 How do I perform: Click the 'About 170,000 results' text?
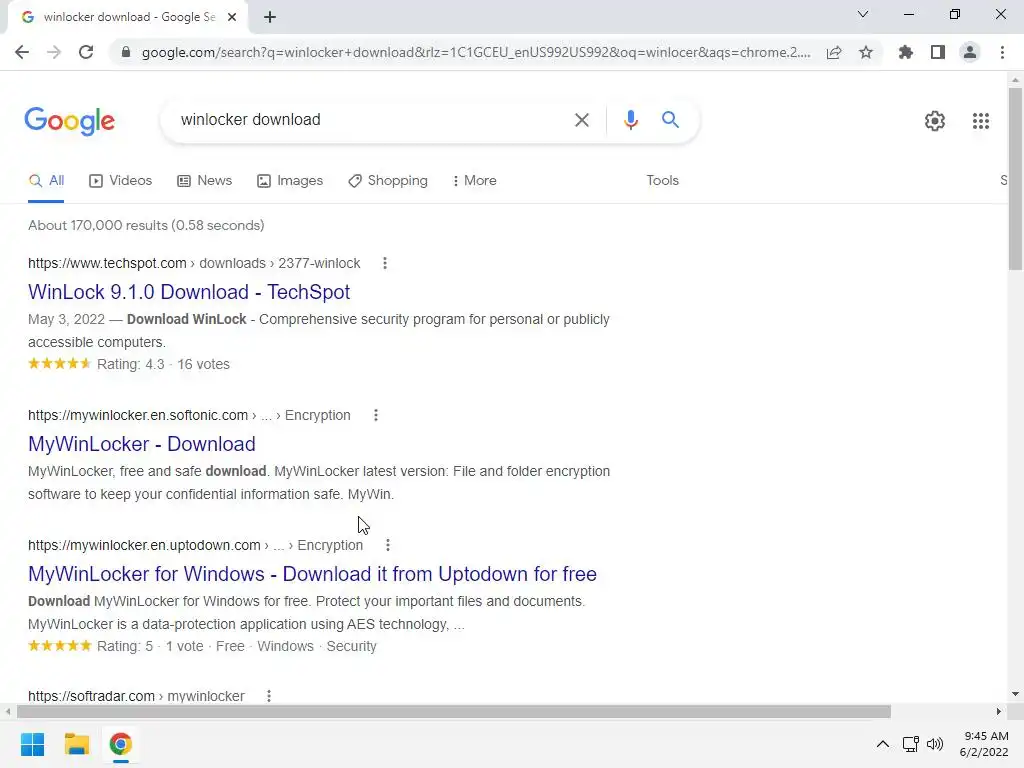click(146, 225)
